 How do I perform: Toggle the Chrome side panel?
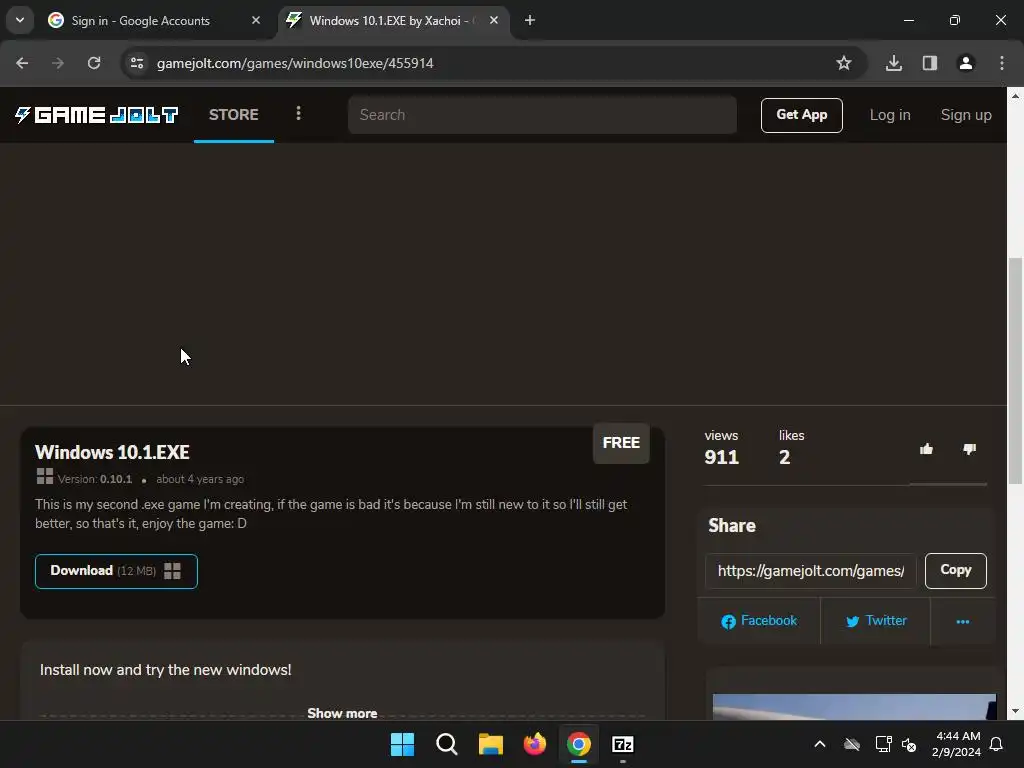[x=930, y=63]
